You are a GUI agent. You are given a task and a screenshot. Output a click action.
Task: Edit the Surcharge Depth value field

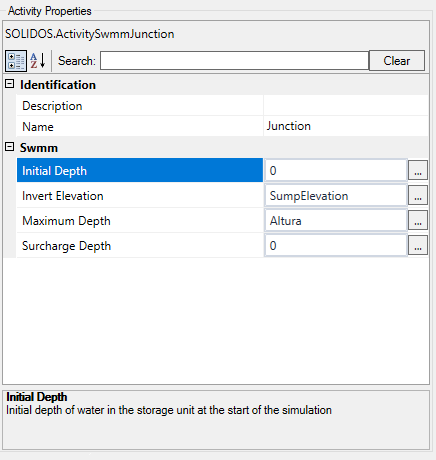[x=336, y=245]
